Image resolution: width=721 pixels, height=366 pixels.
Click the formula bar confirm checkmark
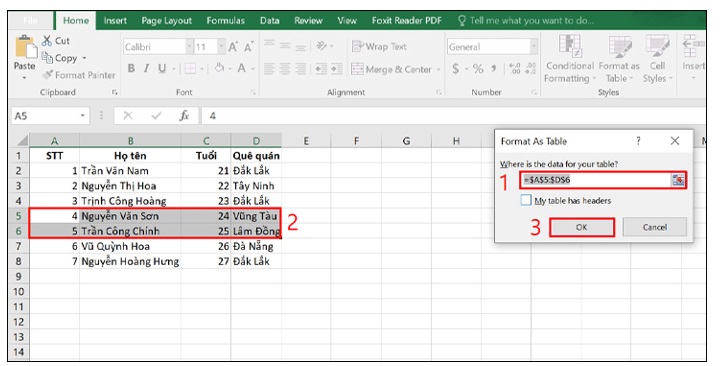pyautogui.click(x=156, y=116)
